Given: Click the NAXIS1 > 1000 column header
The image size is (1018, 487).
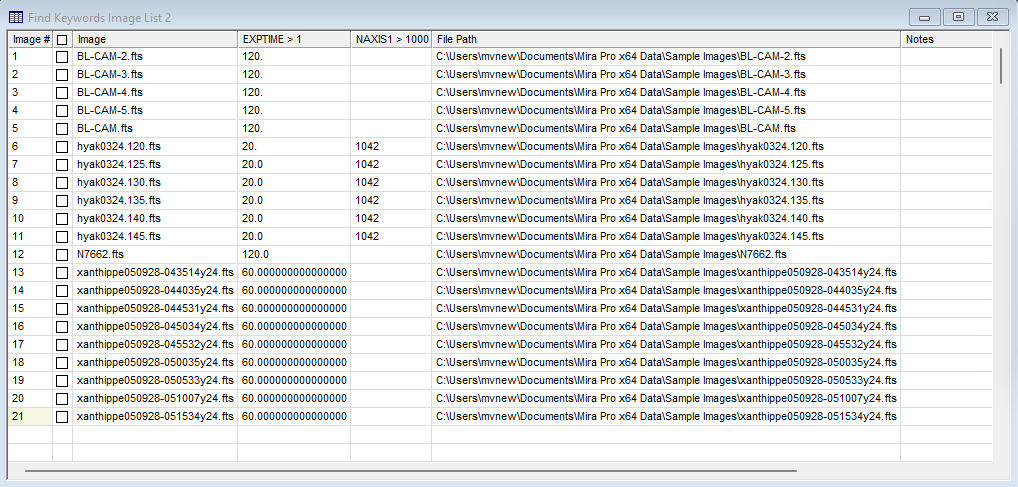Looking at the screenshot, I should (x=391, y=39).
